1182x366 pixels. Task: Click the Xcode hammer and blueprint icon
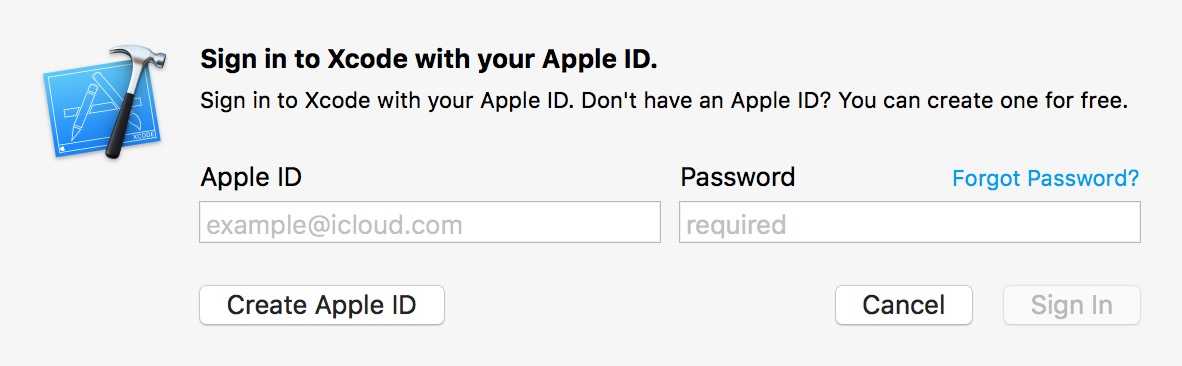(x=106, y=102)
